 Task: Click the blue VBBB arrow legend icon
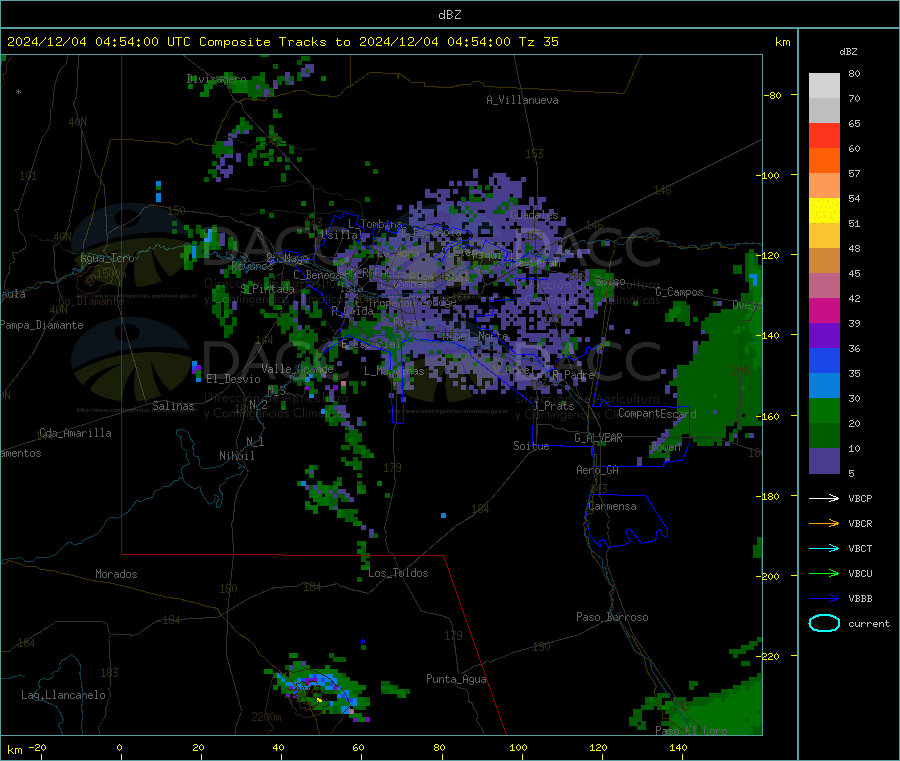[824, 598]
